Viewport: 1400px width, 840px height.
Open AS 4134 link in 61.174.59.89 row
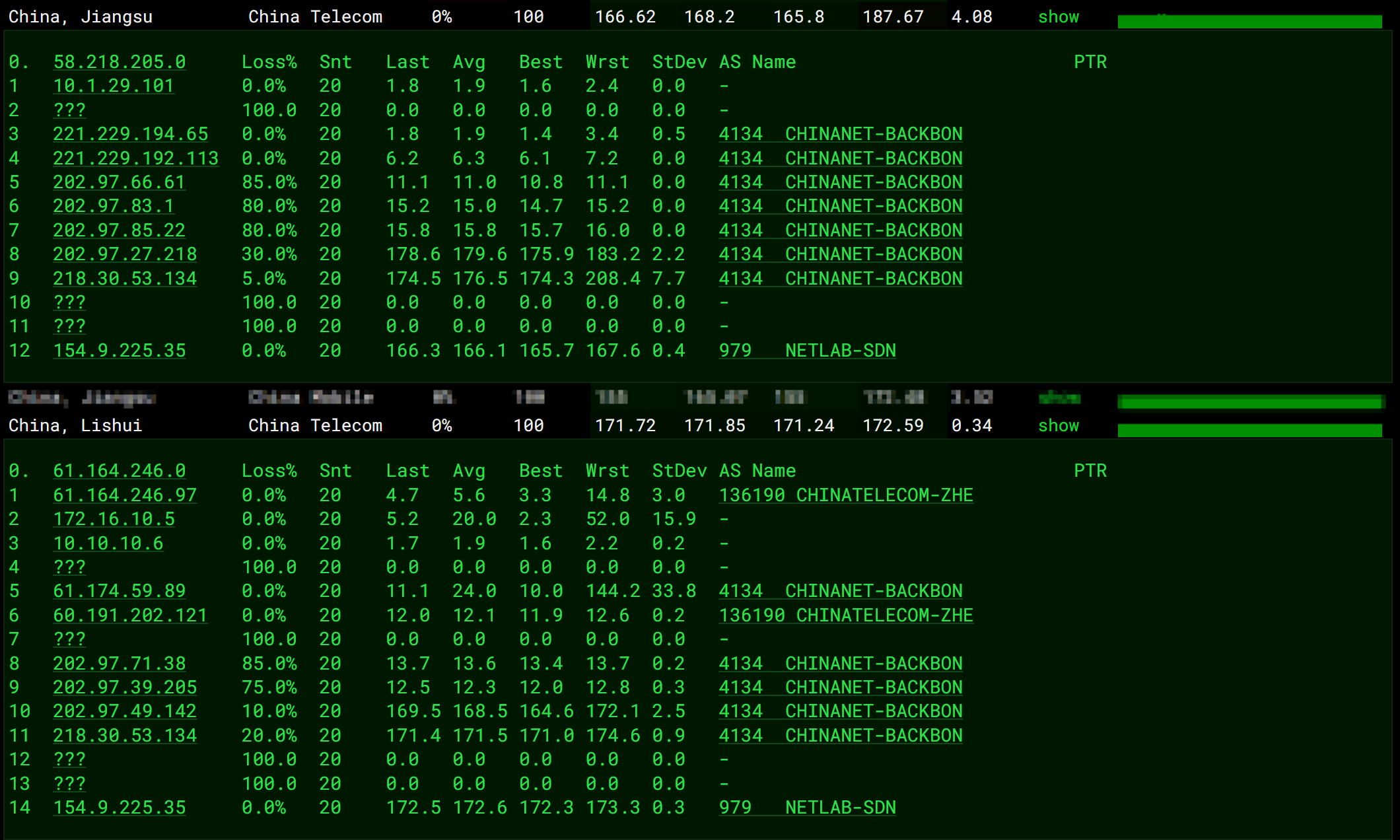click(x=841, y=591)
